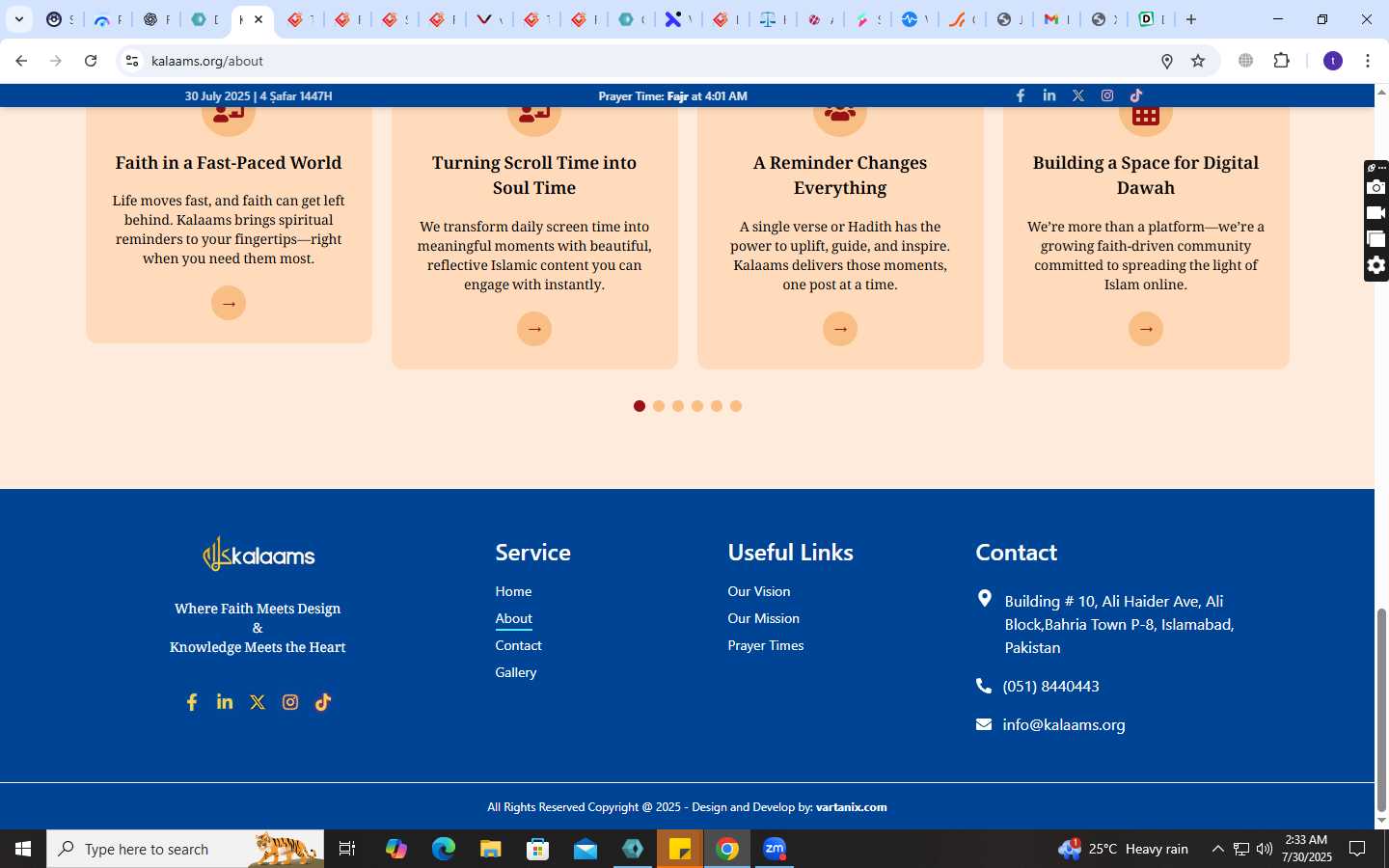Select the fourth carousel dot

(697, 406)
